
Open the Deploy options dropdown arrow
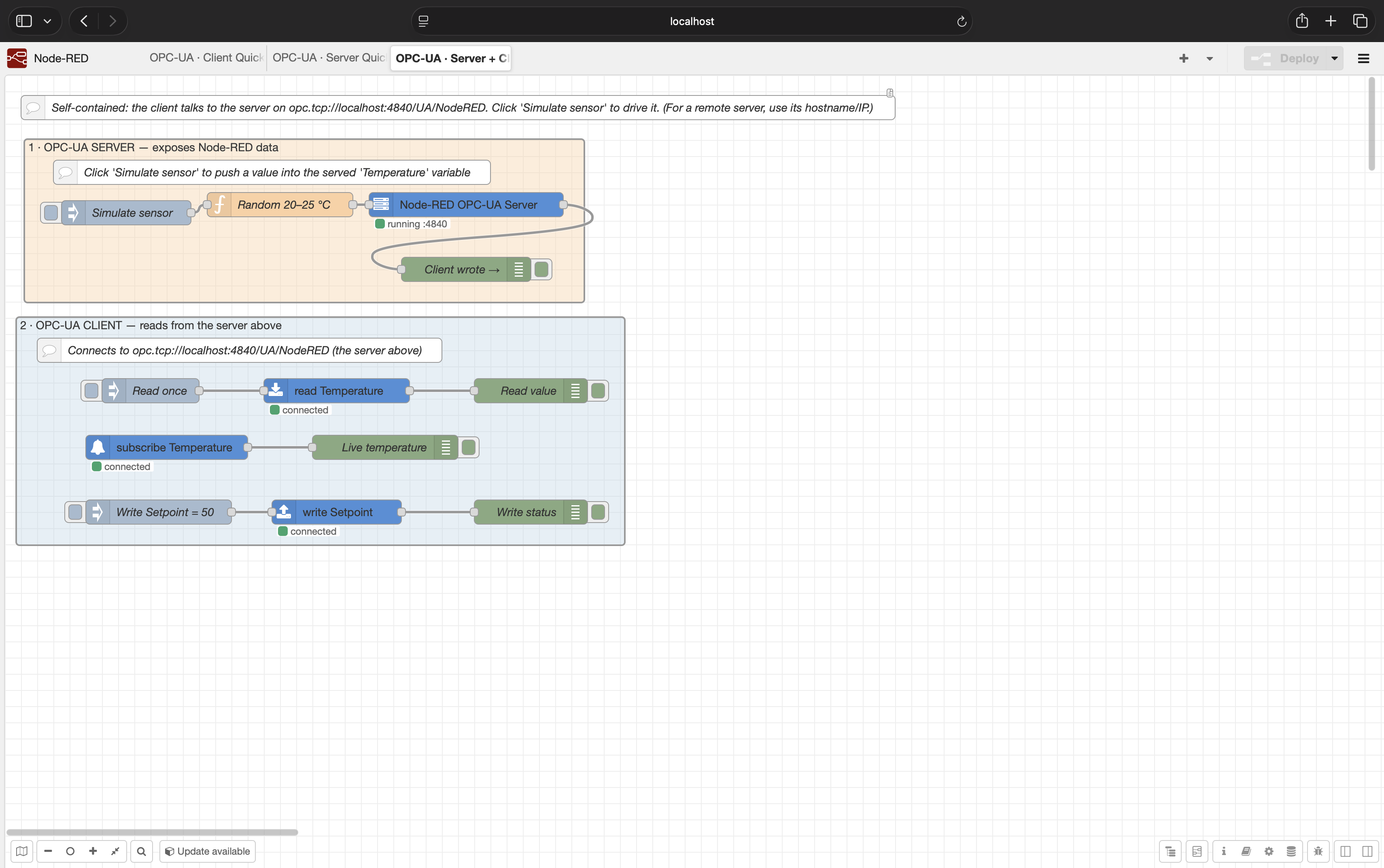[x=1334, y=58]
